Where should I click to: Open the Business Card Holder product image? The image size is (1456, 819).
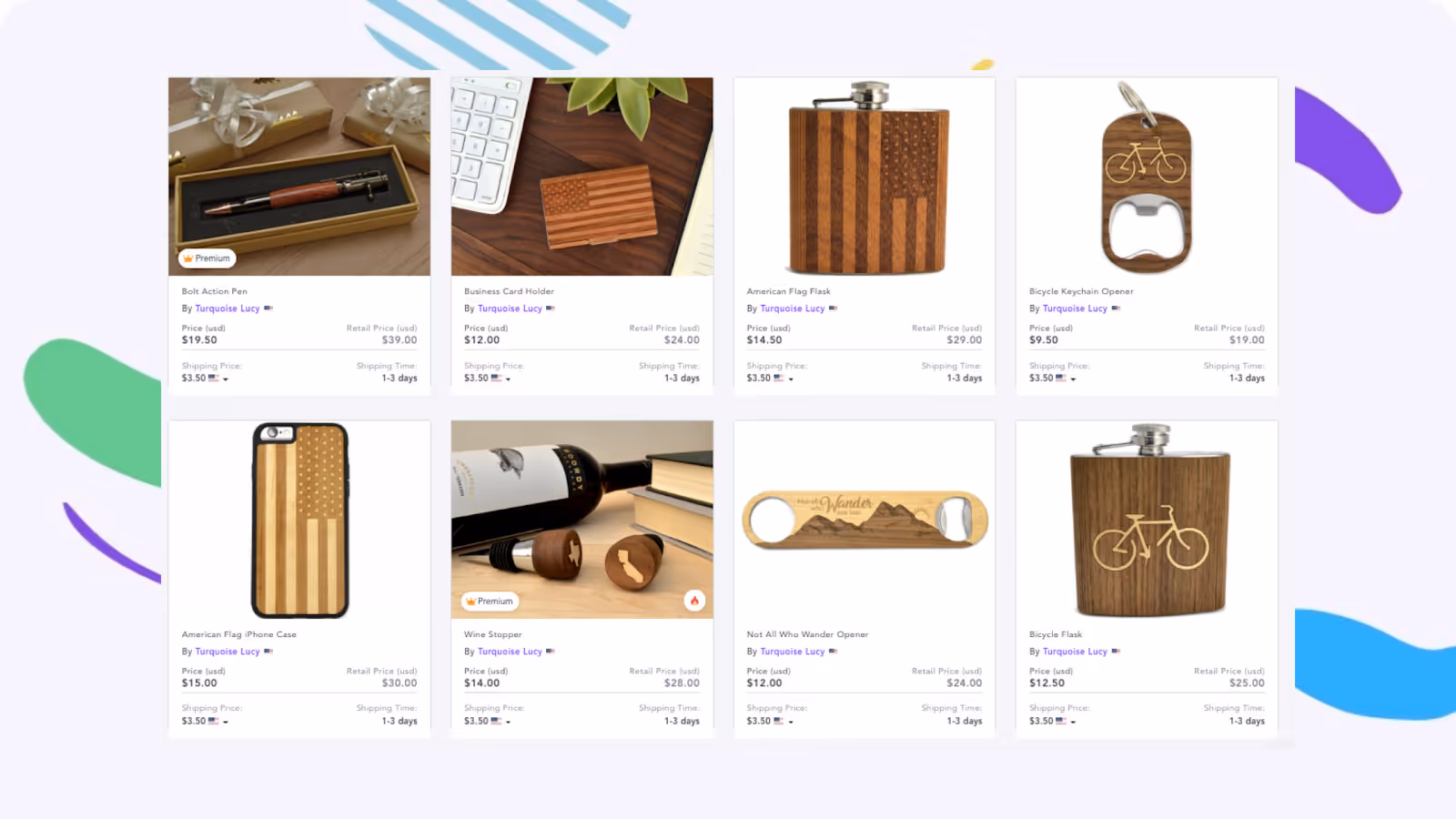[582, 177]
